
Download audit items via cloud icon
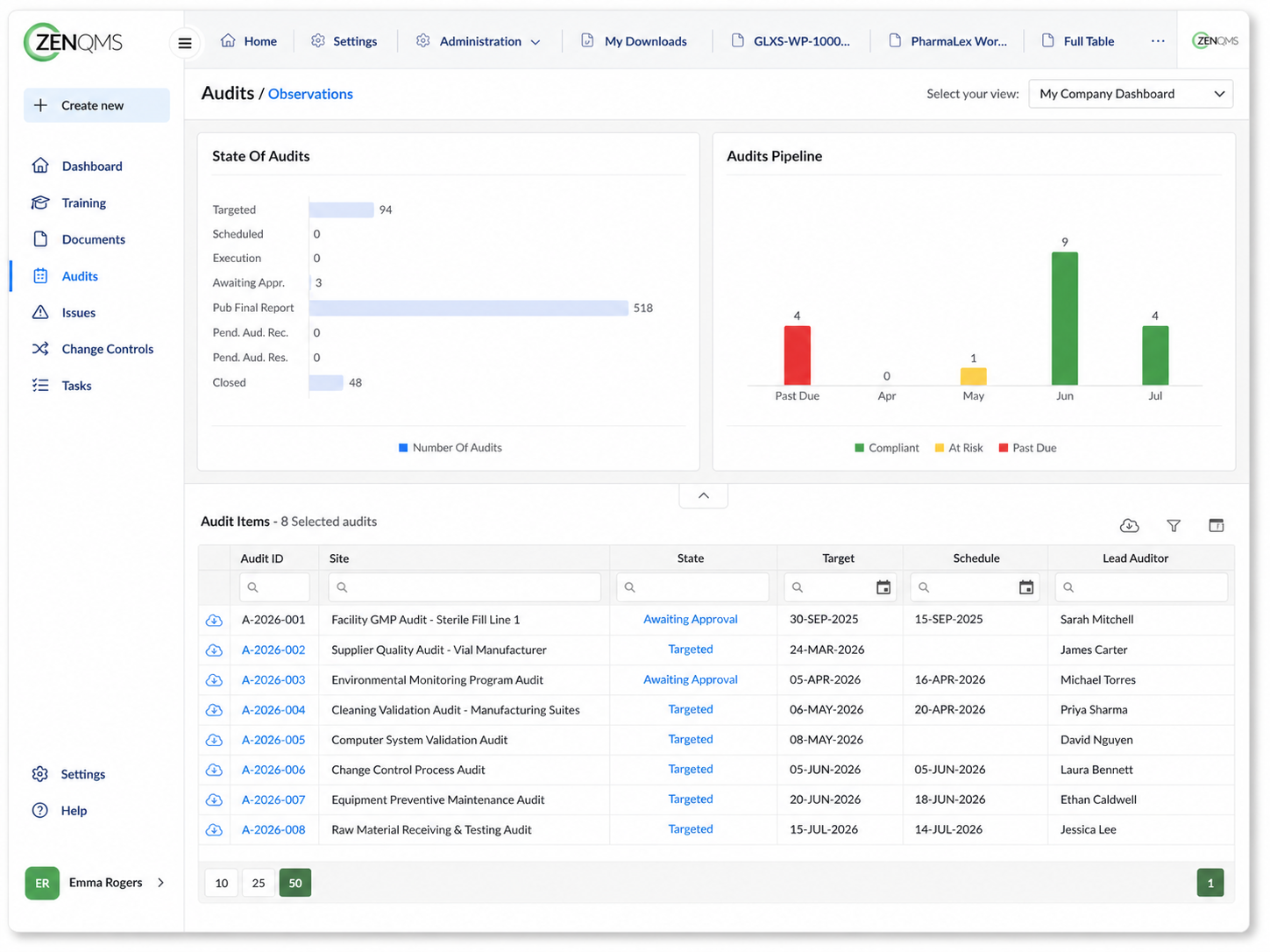click(x=1130, y=525)
